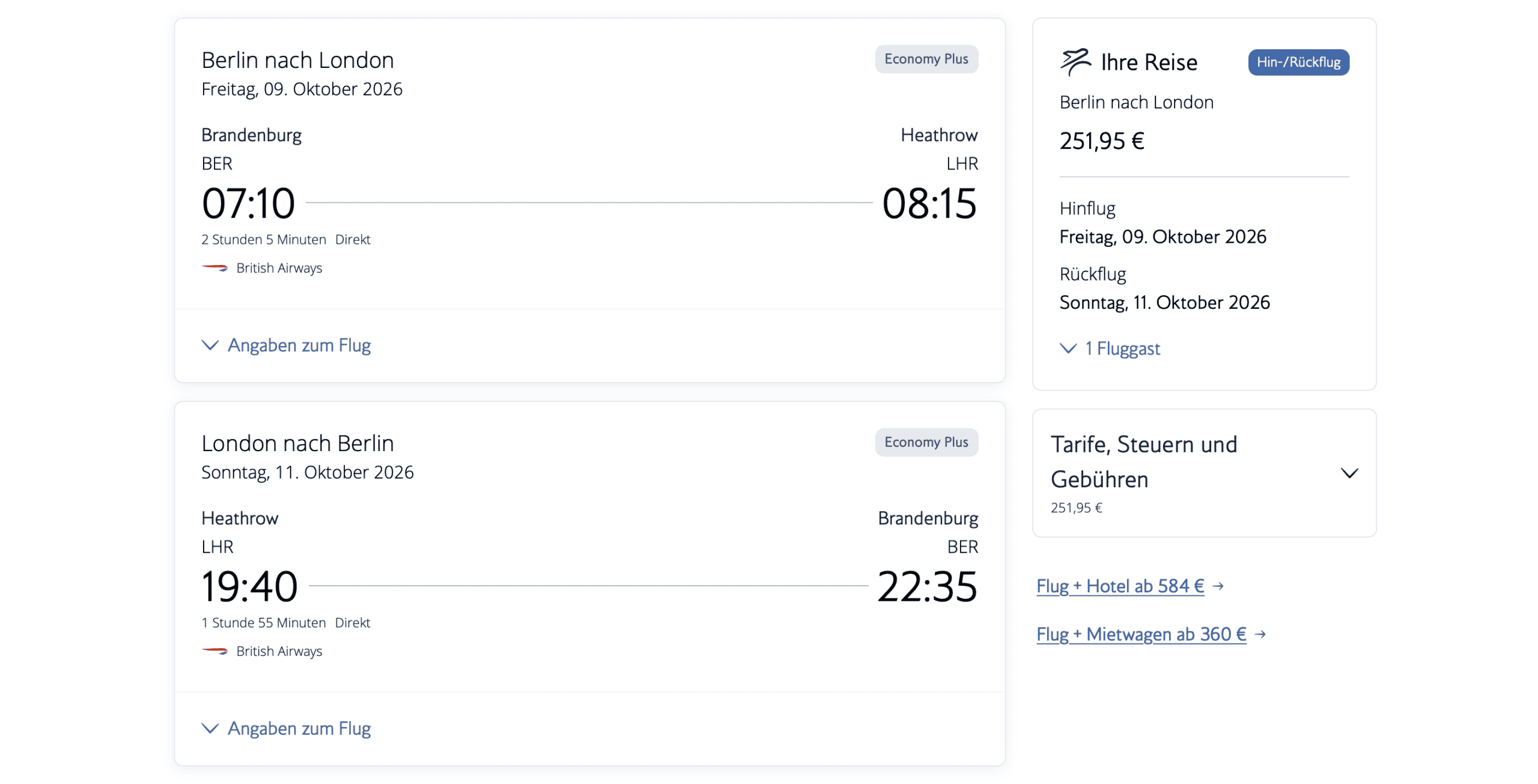Viewport: 1538px width, 784px height.
Task: Click the Berlin nach London card heading
Action: coord(298,60)
